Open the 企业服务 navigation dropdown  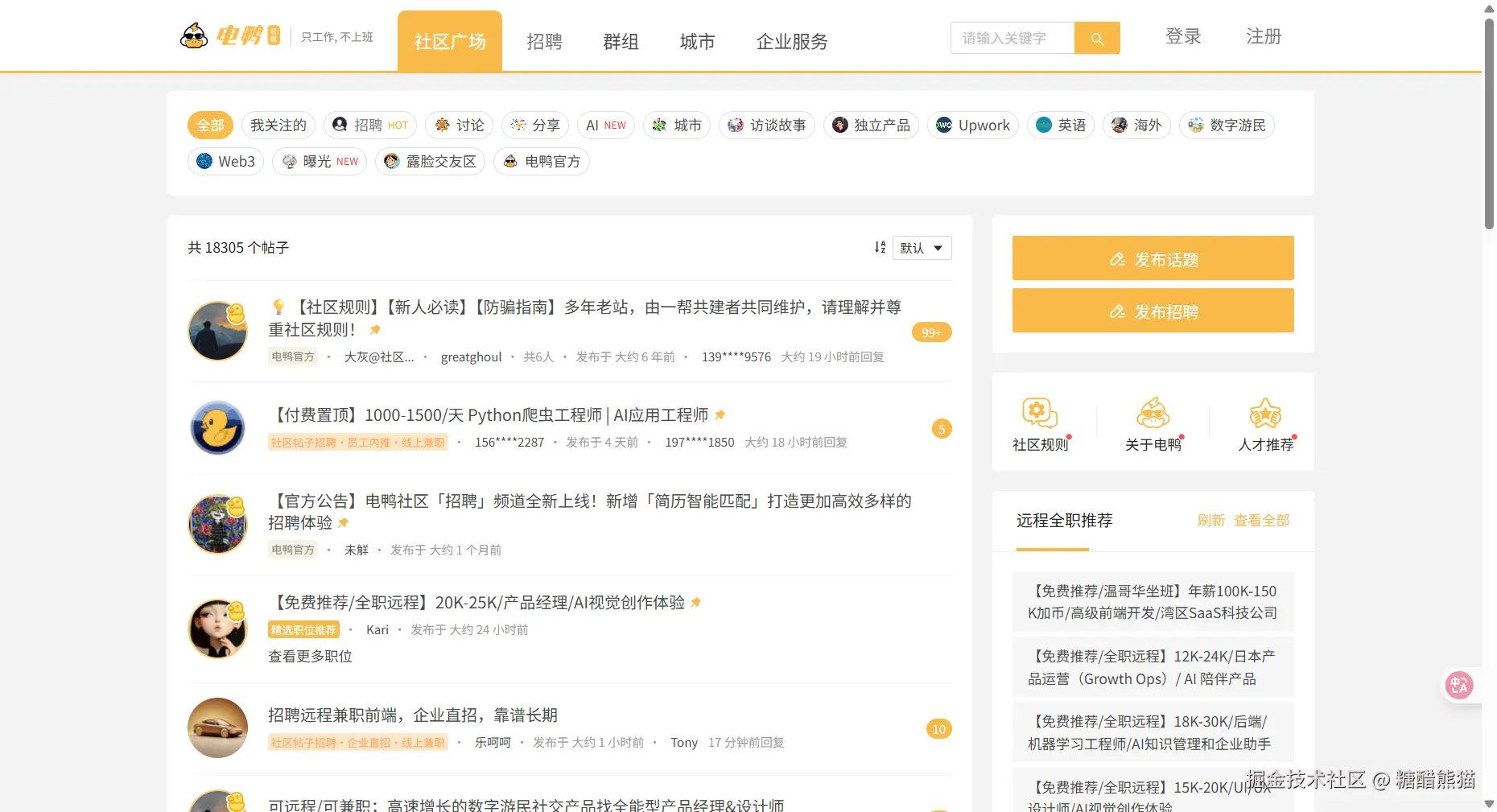point(792,42)
